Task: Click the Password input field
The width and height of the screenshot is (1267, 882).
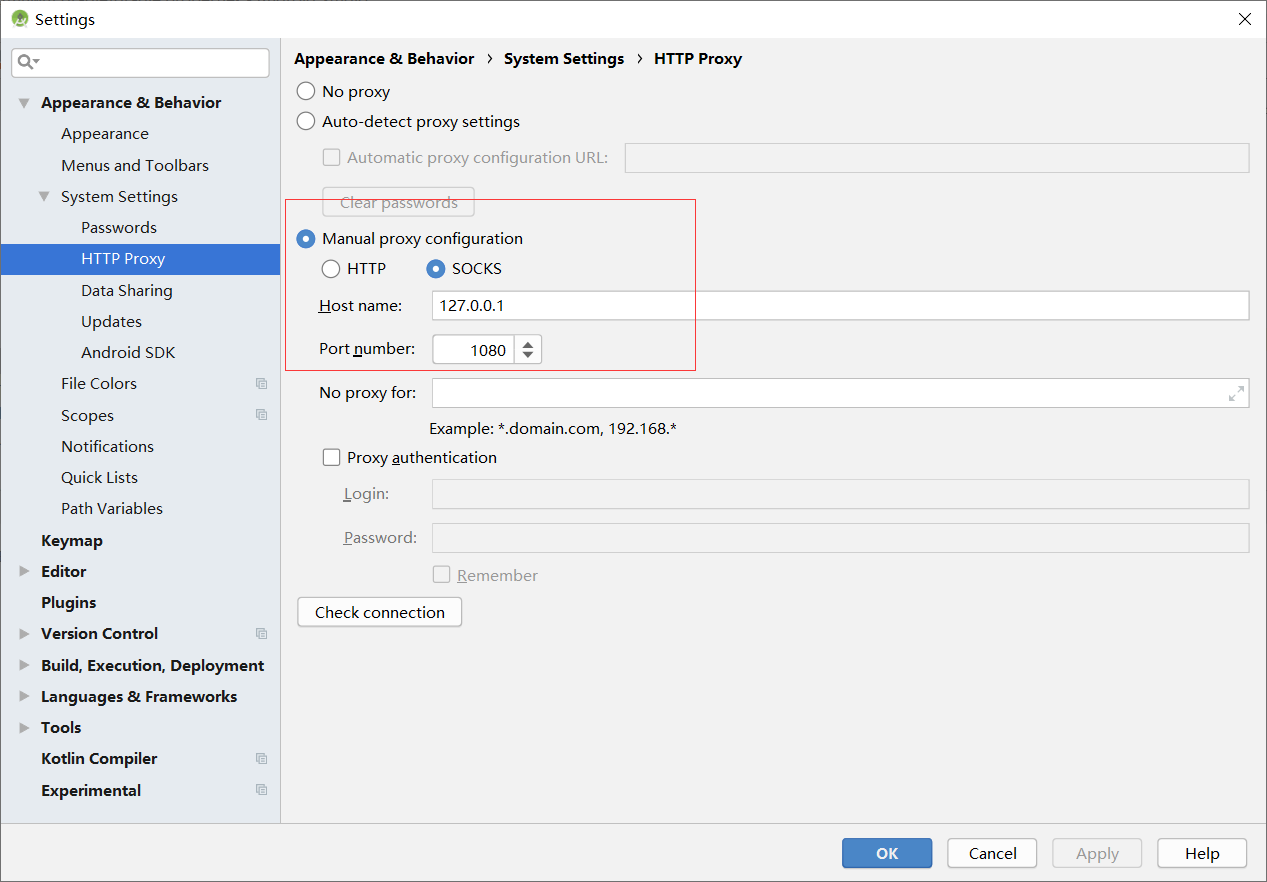Action: tap(840, 538)
